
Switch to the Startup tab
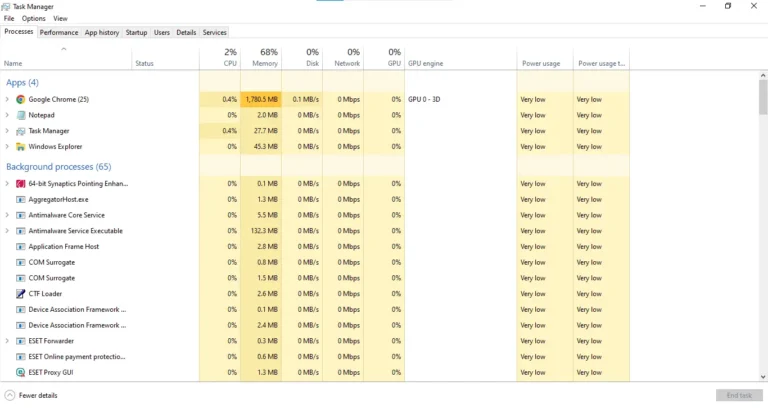(136, 32)
